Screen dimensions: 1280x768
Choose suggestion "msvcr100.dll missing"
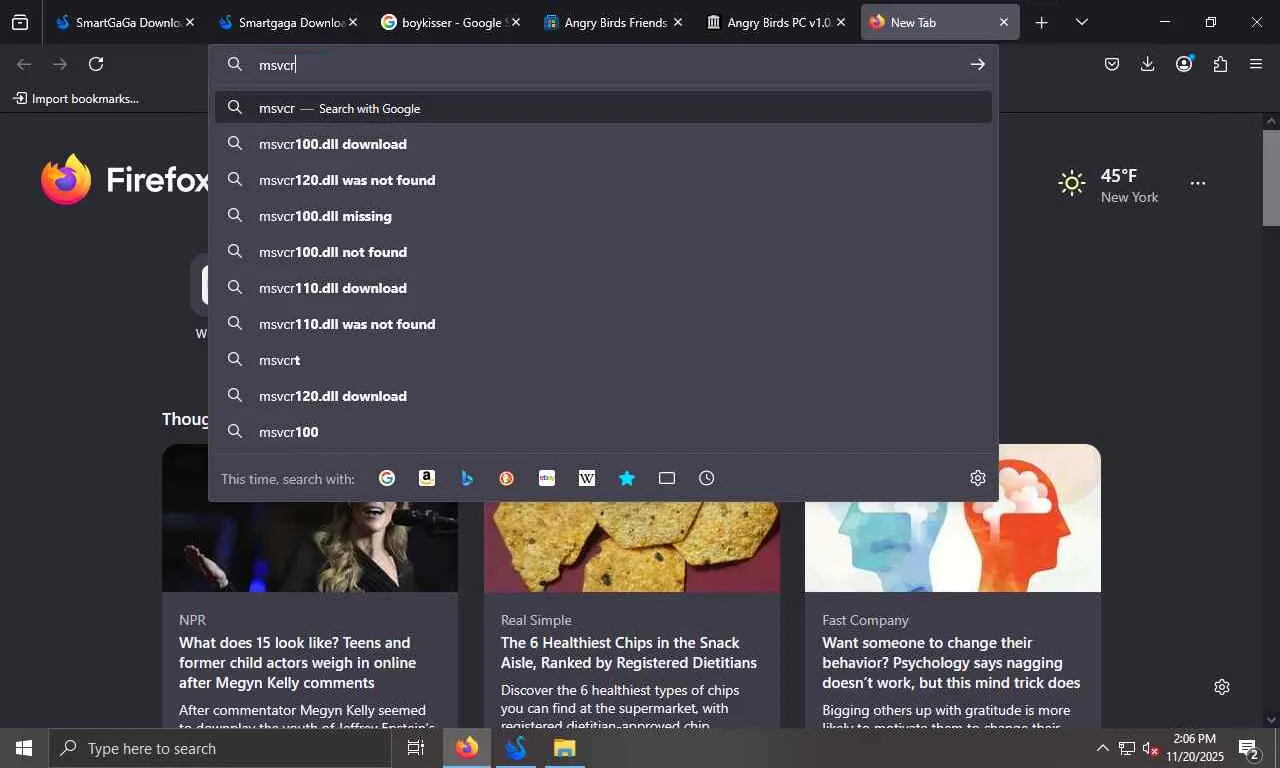pos(603,216)
